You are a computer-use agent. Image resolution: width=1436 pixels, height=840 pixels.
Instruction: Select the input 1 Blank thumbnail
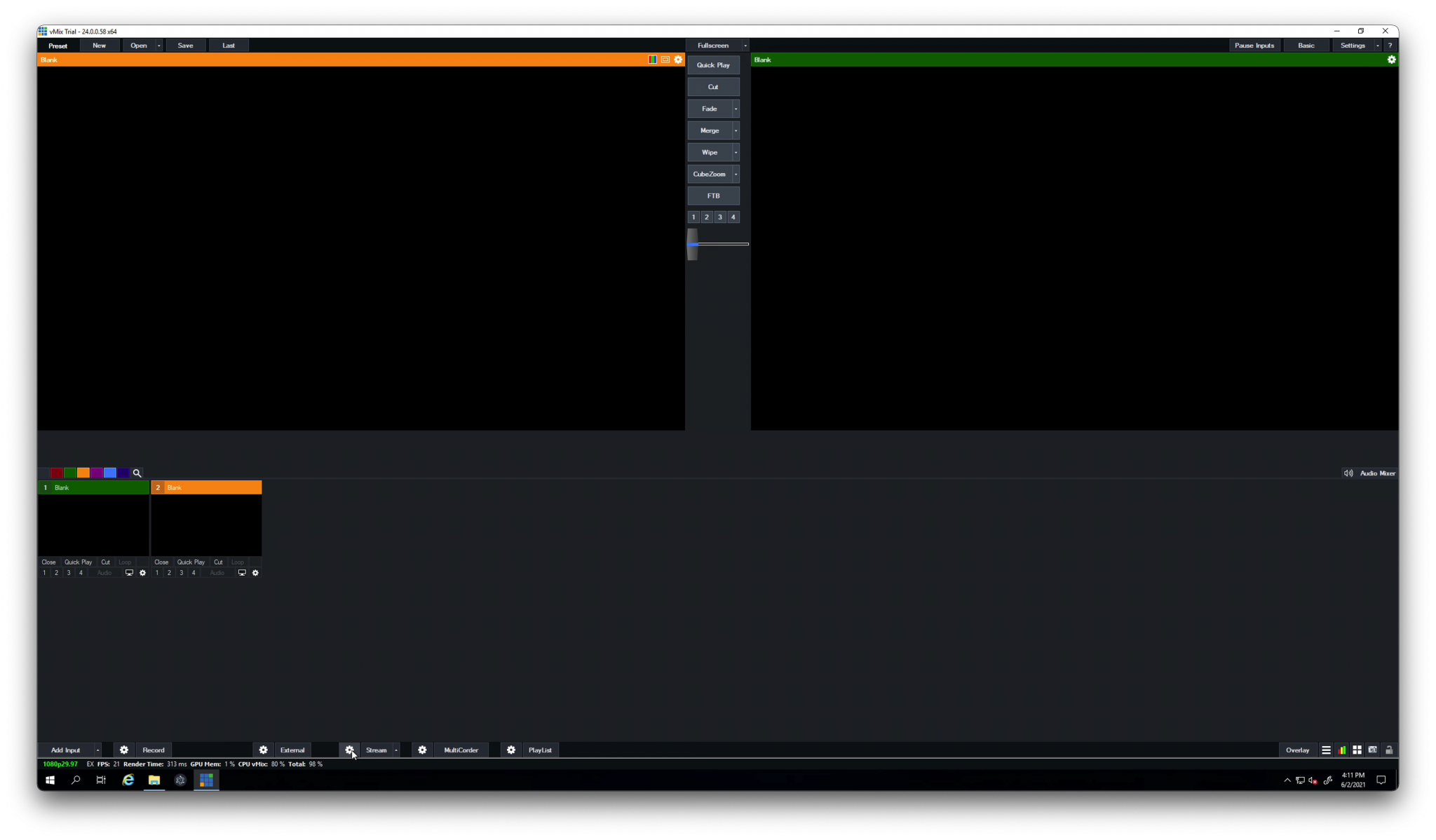point(93,524)
